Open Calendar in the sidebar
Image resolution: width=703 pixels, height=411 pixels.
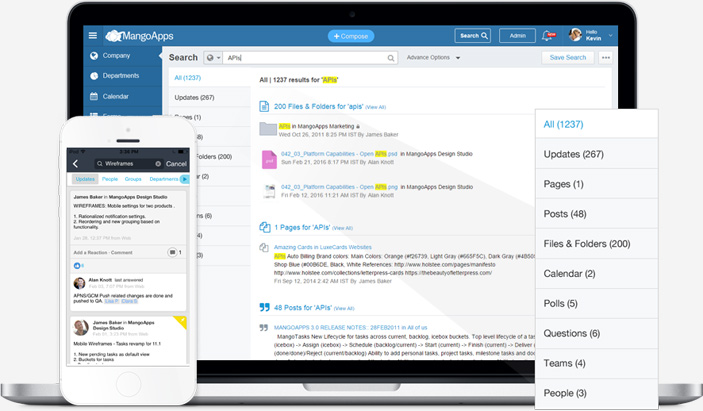click(x=115, y=96)
